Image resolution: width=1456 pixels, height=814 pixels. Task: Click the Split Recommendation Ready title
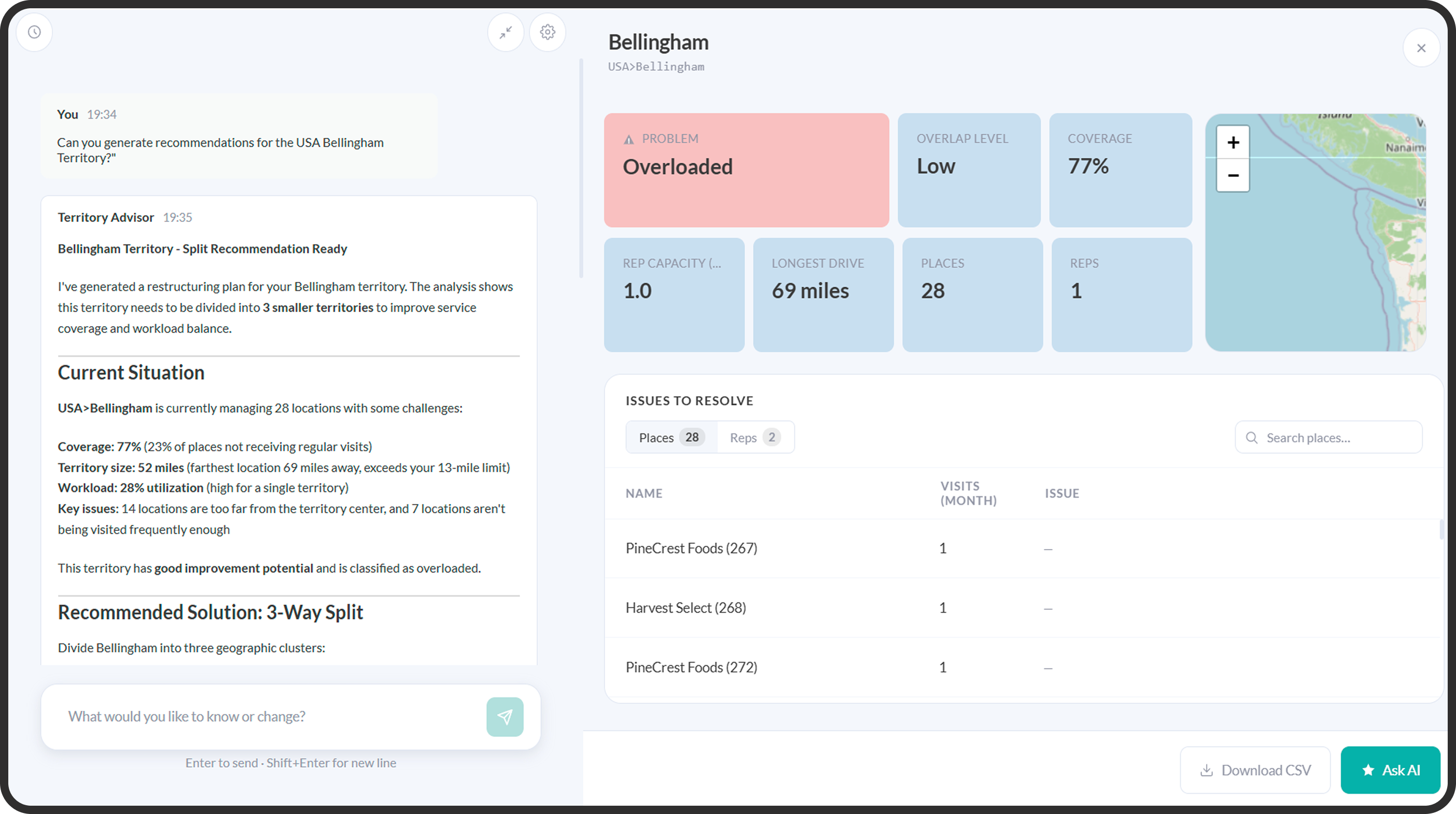point(202,249)
